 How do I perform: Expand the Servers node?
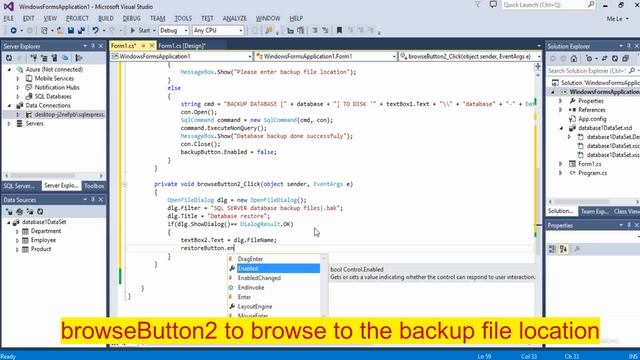pyautogui.click(x=9, y=124)
